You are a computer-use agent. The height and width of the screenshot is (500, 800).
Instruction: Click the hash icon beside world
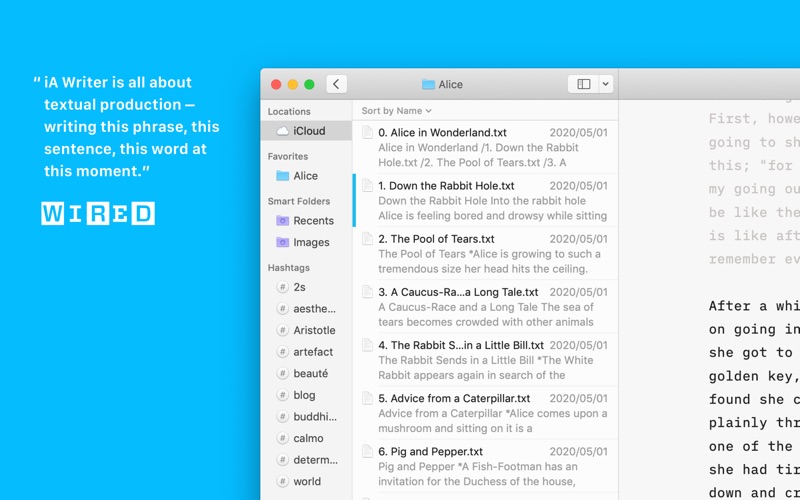click(x=282, y=481)
